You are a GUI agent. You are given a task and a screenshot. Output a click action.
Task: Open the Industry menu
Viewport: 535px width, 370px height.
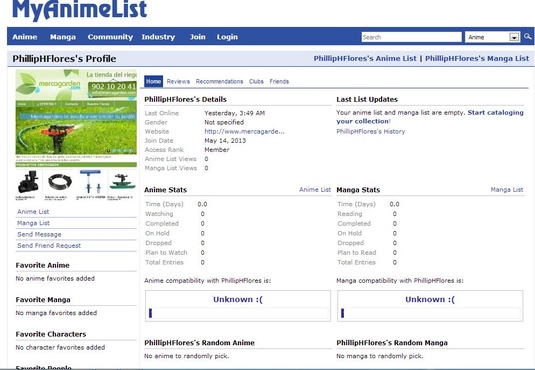coord(158,37)
